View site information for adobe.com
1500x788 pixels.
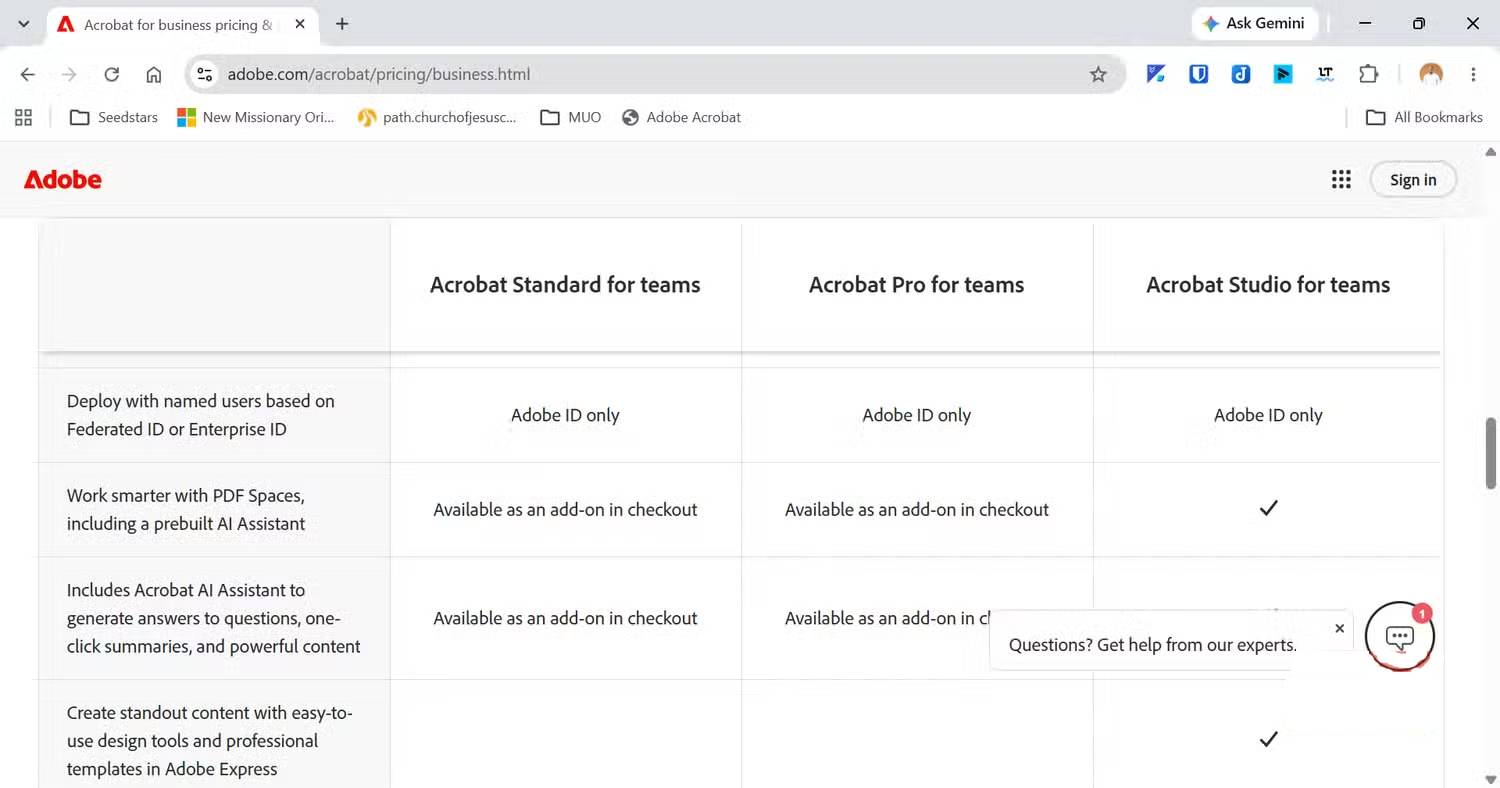(205, 74)
